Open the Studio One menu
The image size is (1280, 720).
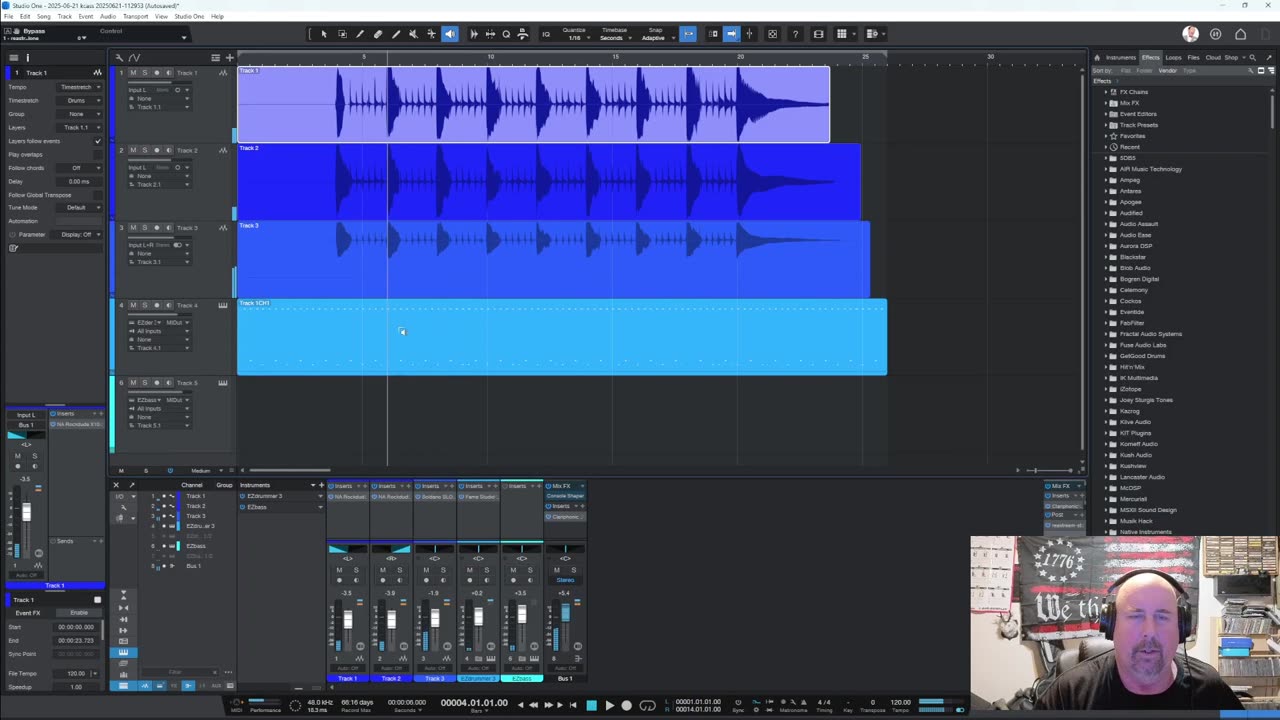(188, 16)
